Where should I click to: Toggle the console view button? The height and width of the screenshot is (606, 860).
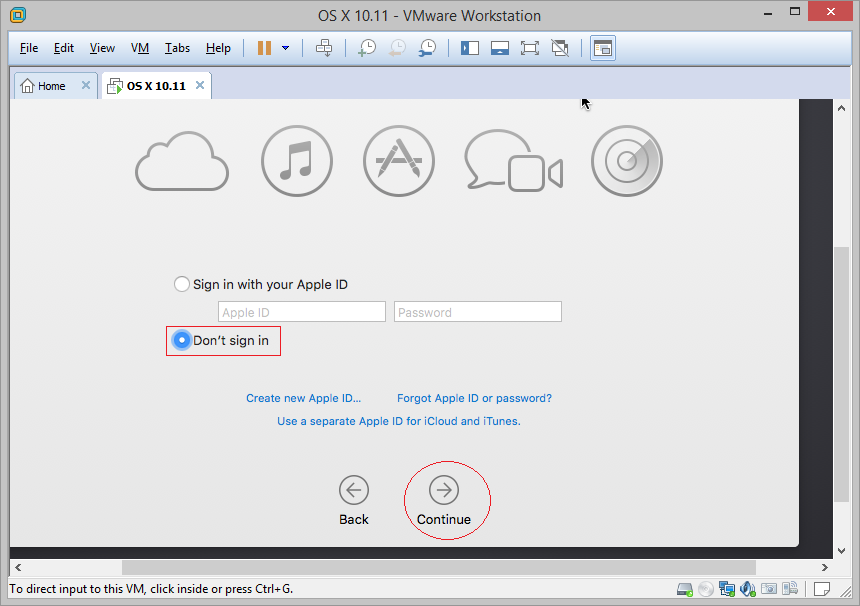(x=603, y=48)
